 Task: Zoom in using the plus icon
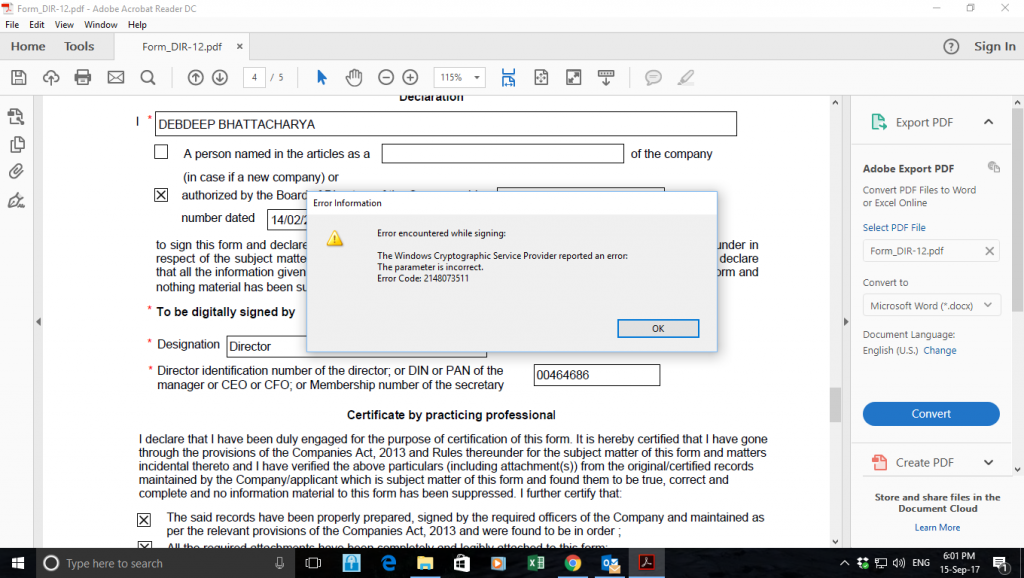point(410,77)
